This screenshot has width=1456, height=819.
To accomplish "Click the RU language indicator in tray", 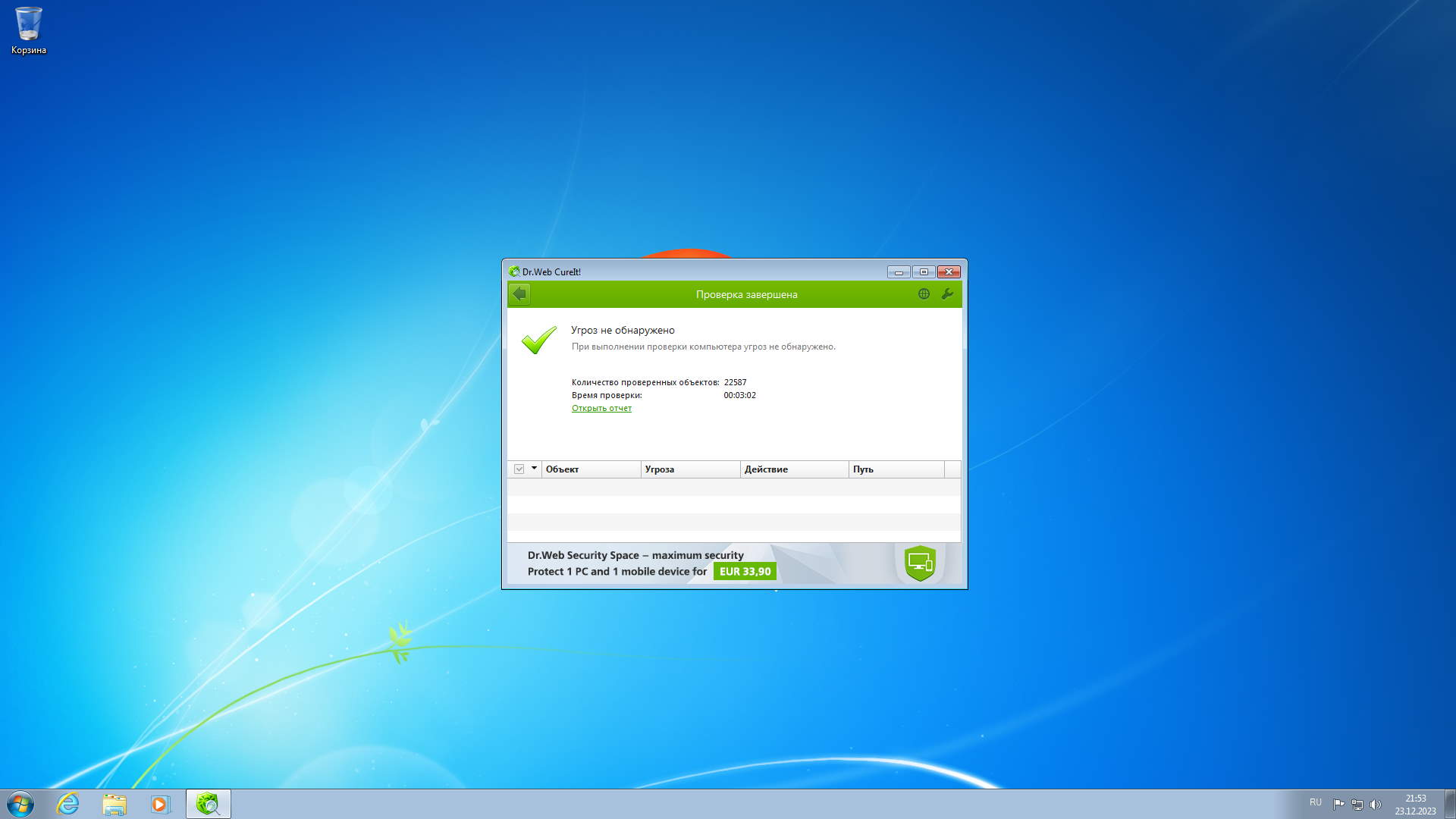I will (x=1315, y=802).
